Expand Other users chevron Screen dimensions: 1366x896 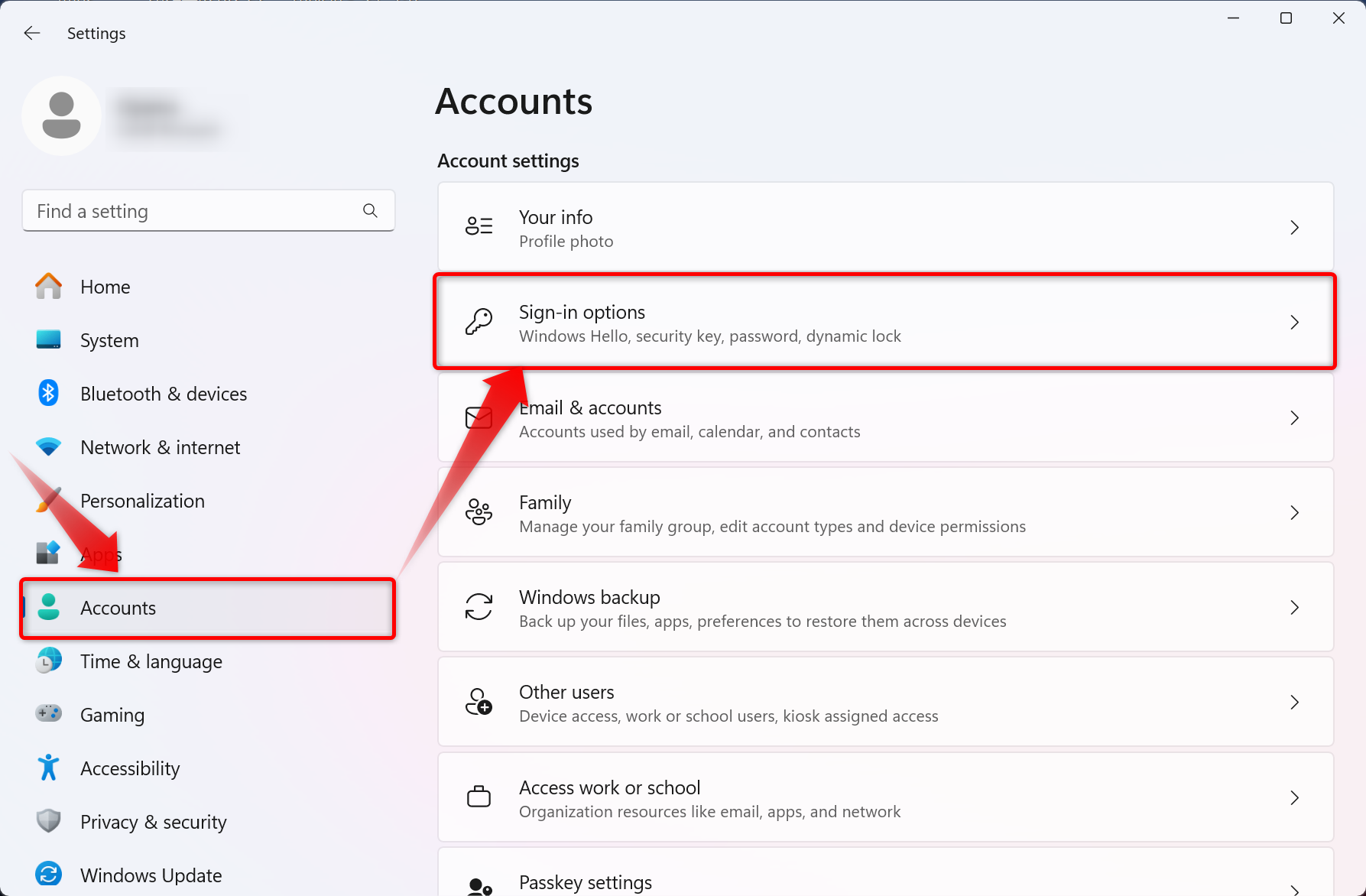click(1294, 702)
